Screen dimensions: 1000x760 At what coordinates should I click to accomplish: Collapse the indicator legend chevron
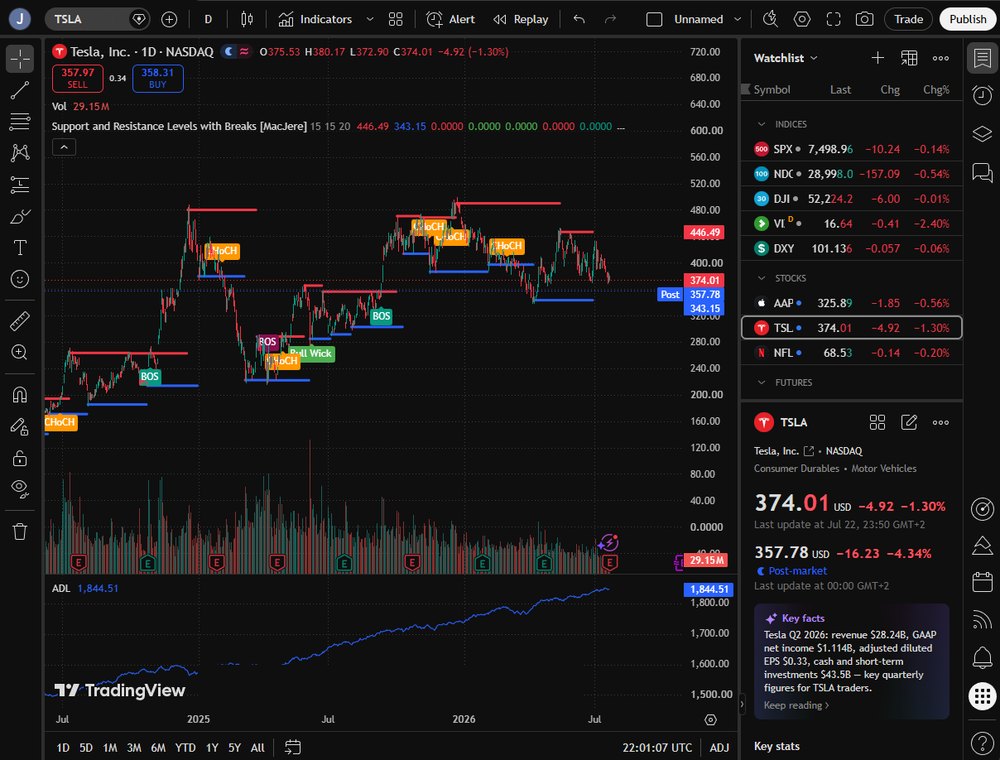pyautogui.click(x=64, y=147)
